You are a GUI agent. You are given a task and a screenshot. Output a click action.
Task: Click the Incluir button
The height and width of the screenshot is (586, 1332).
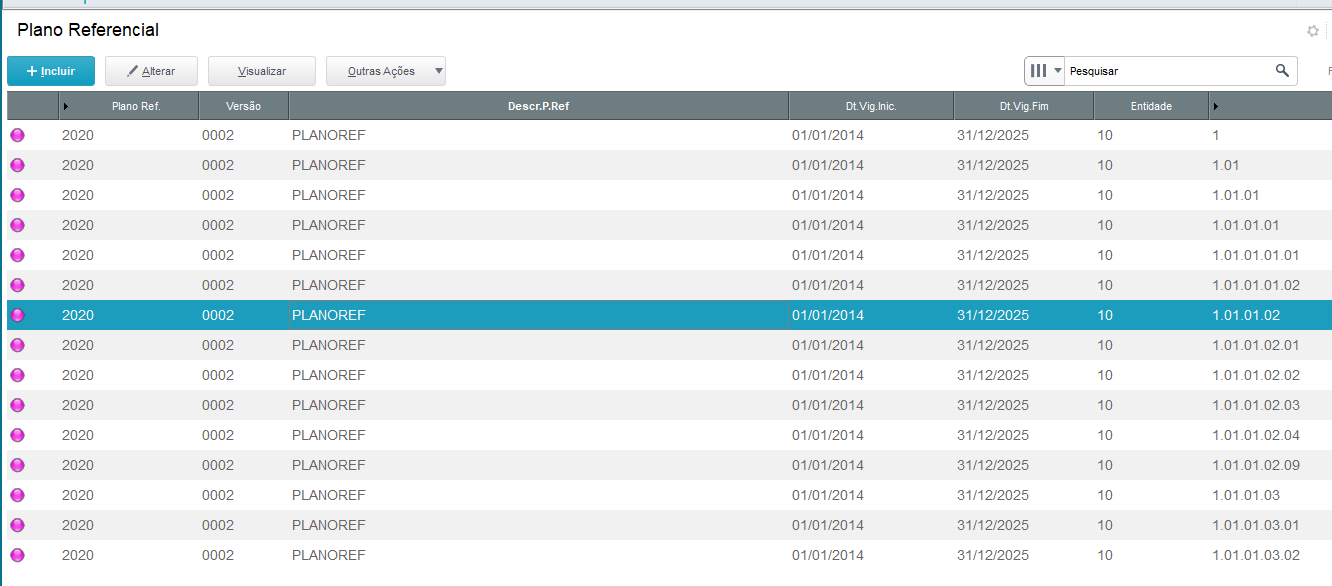tap(51, 71)
